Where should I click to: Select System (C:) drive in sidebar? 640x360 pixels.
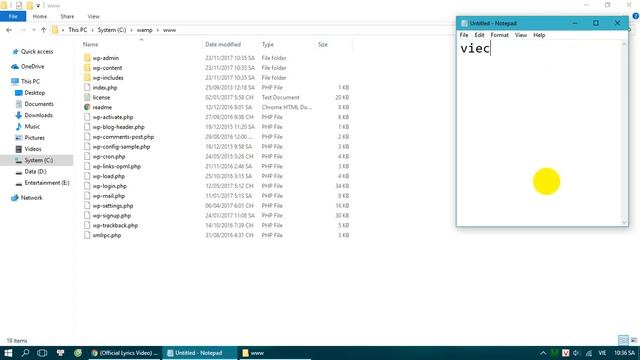[37, 160]
